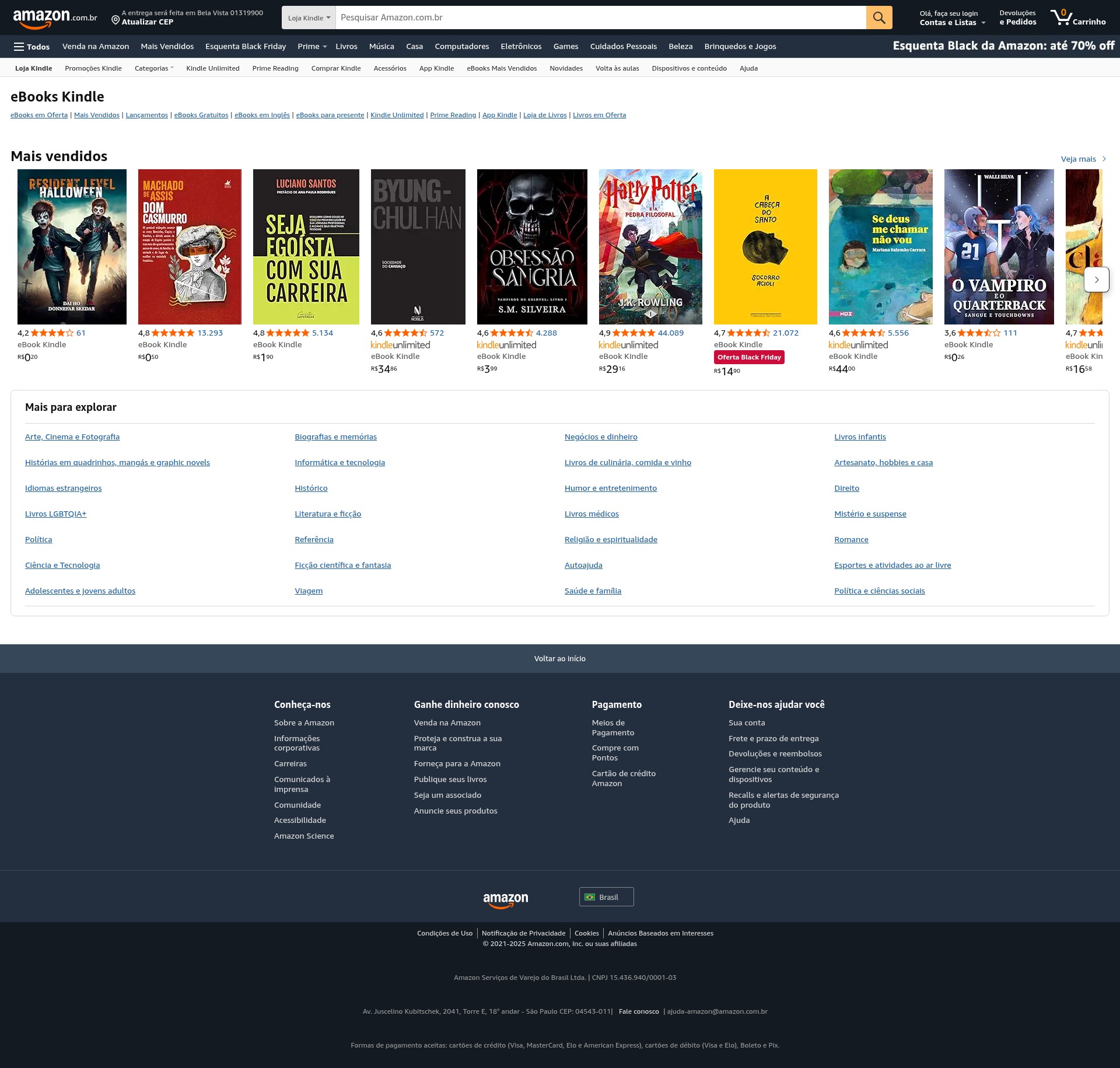Open Cookies footer link
This screenshot has width=1120, height=1068.
click(586, 933)
